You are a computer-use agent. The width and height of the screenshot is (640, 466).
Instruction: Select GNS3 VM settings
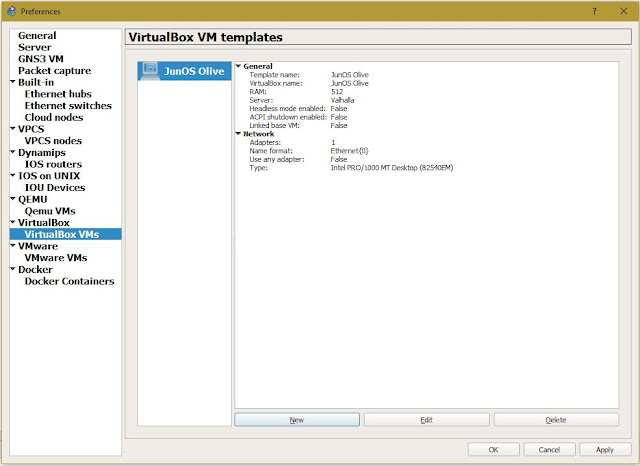point(41,59)
